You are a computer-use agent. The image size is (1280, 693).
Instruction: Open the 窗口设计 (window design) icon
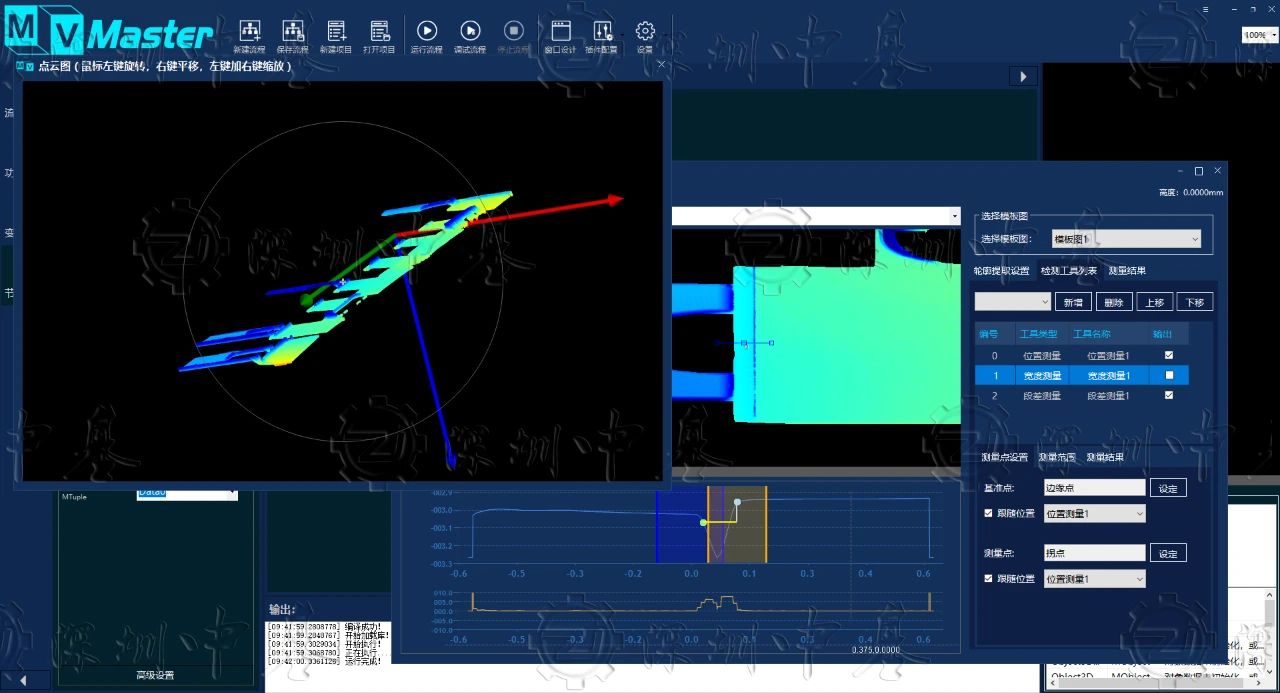click(x=560, y=32)
